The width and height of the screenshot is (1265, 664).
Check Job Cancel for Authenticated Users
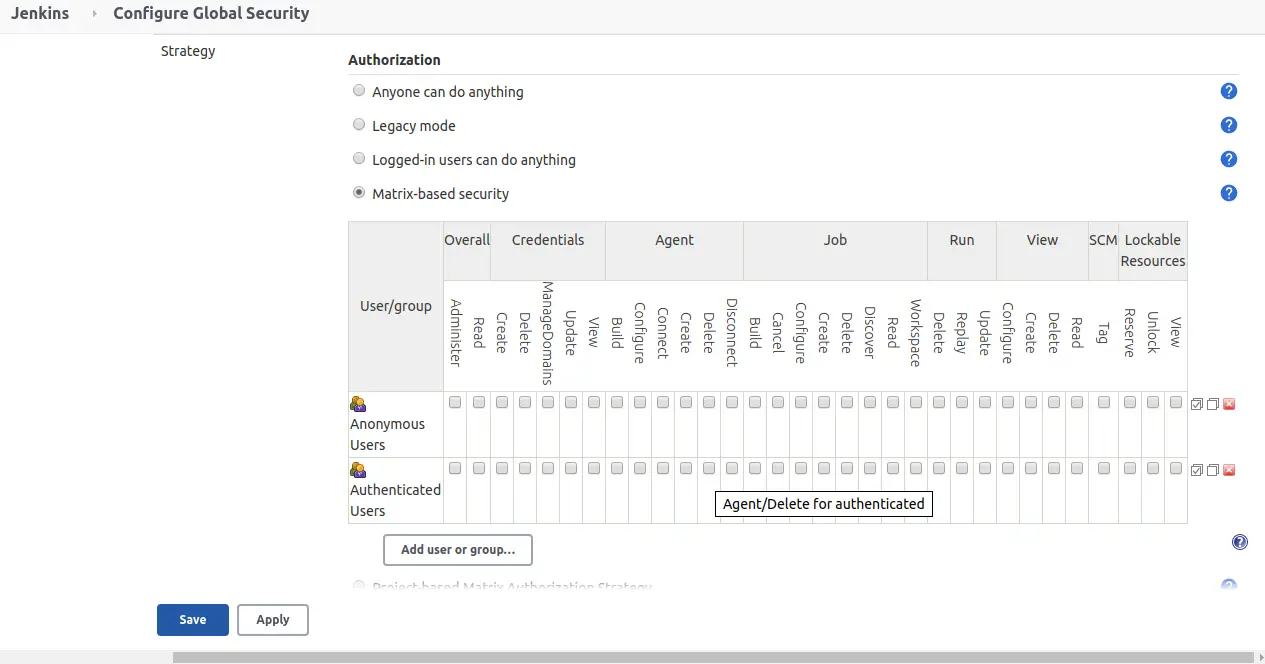pos(778,468)
